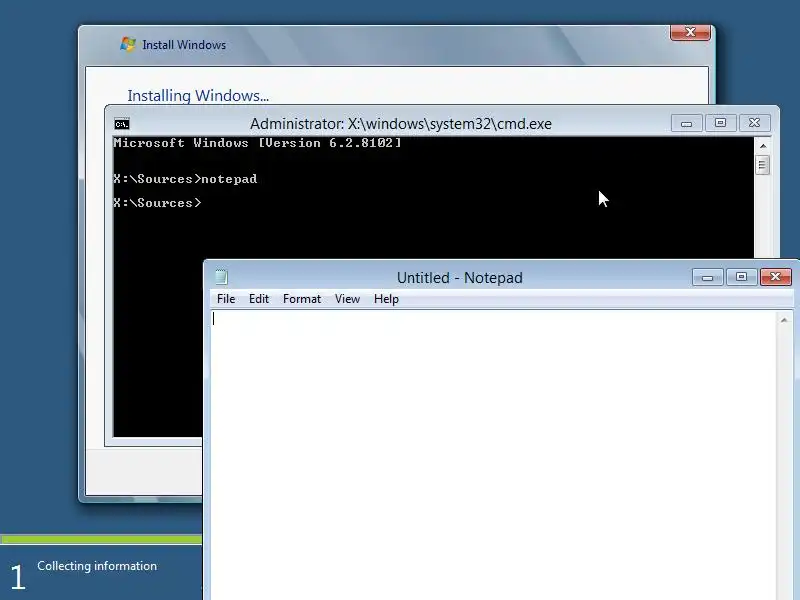Close the Administrator cmd.exe window
800x600 pixels.
[x=754, y=123]
